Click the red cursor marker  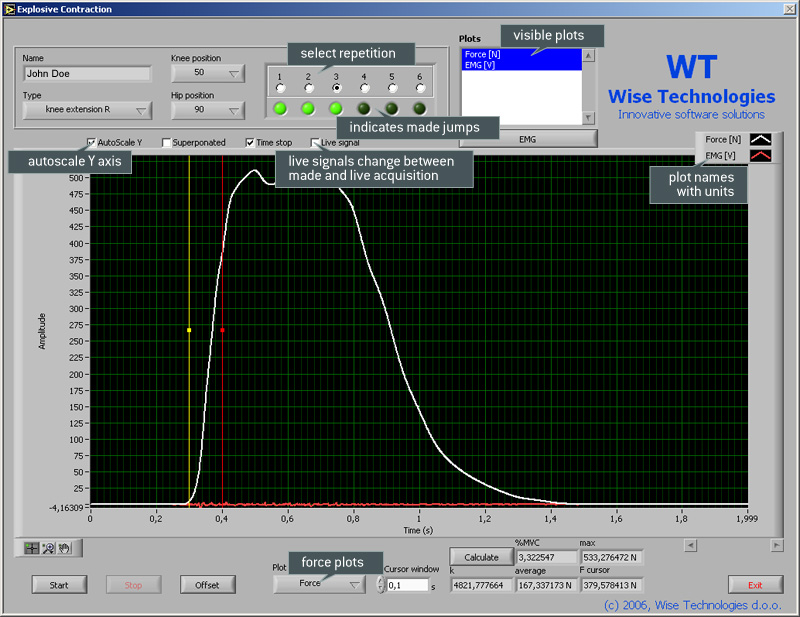click(x=222, y=330)
